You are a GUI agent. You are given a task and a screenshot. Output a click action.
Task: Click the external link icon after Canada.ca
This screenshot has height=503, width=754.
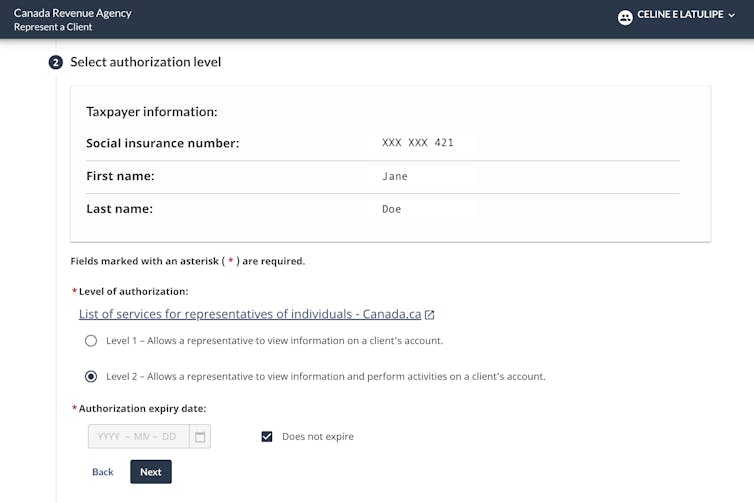[430, 314]
